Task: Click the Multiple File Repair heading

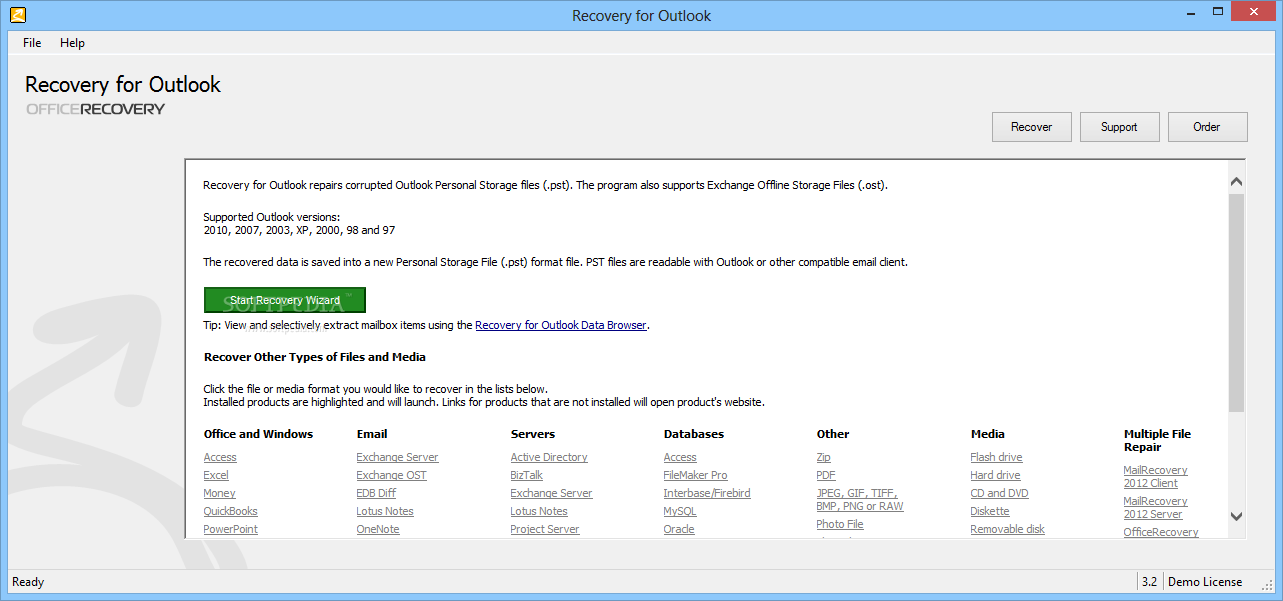Action: click(1158, 441)
